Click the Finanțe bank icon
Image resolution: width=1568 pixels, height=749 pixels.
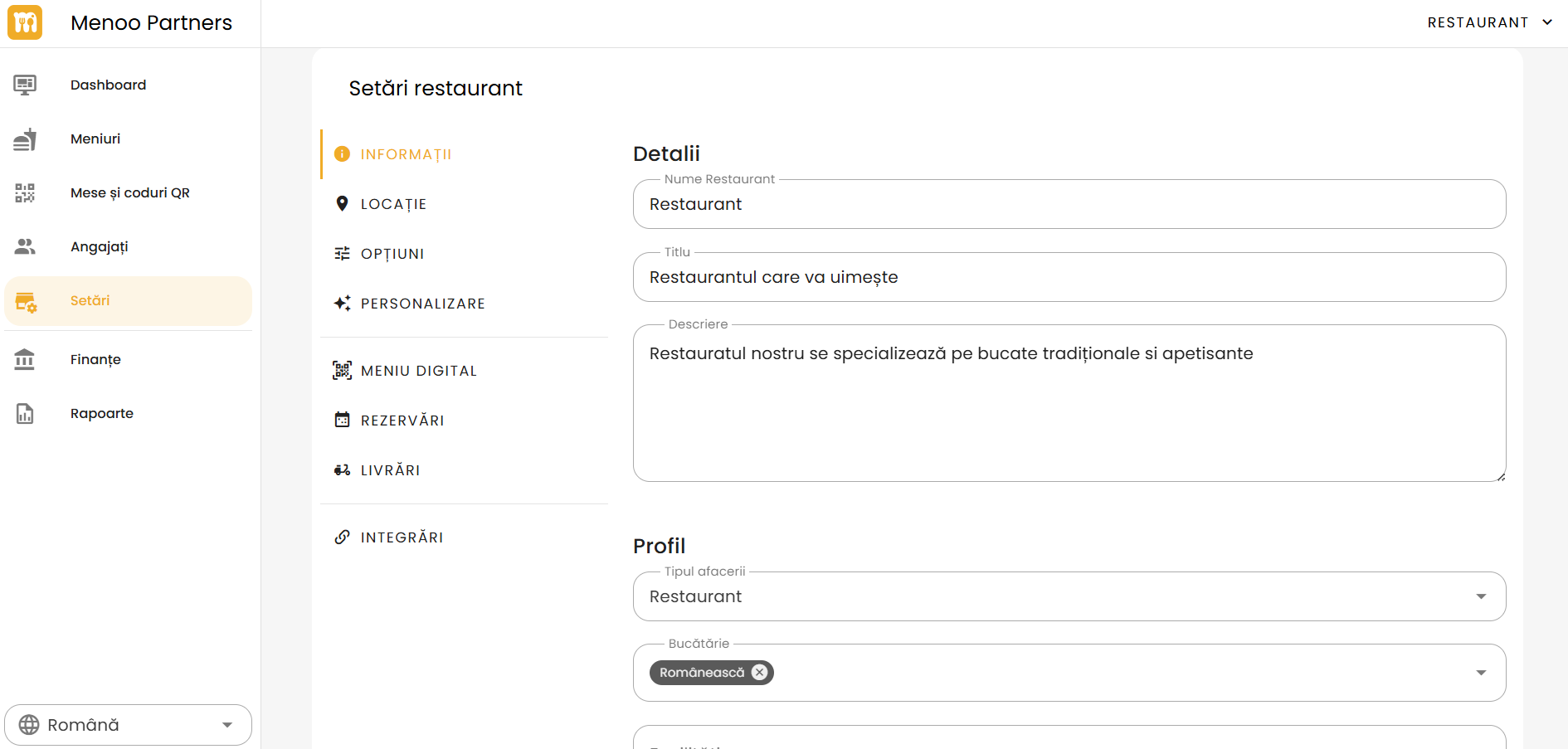pos(25,359)
